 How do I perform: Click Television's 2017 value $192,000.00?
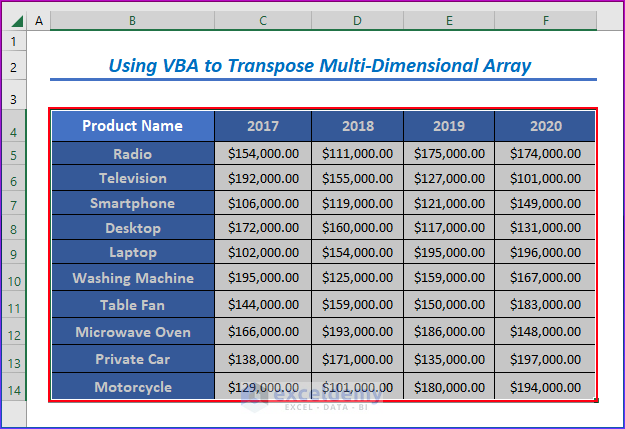click(x=263, y=178)
